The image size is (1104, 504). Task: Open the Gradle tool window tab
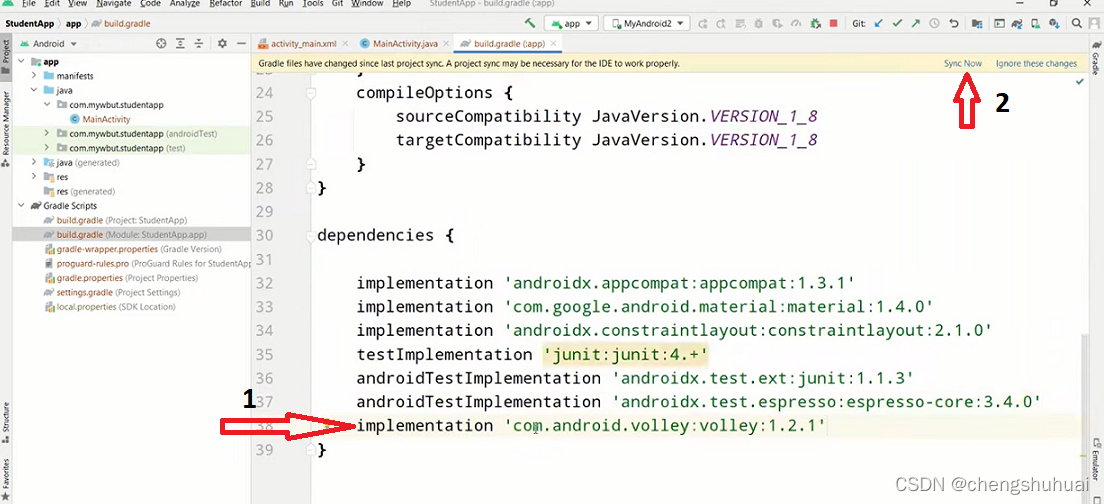click(1096, 58)
